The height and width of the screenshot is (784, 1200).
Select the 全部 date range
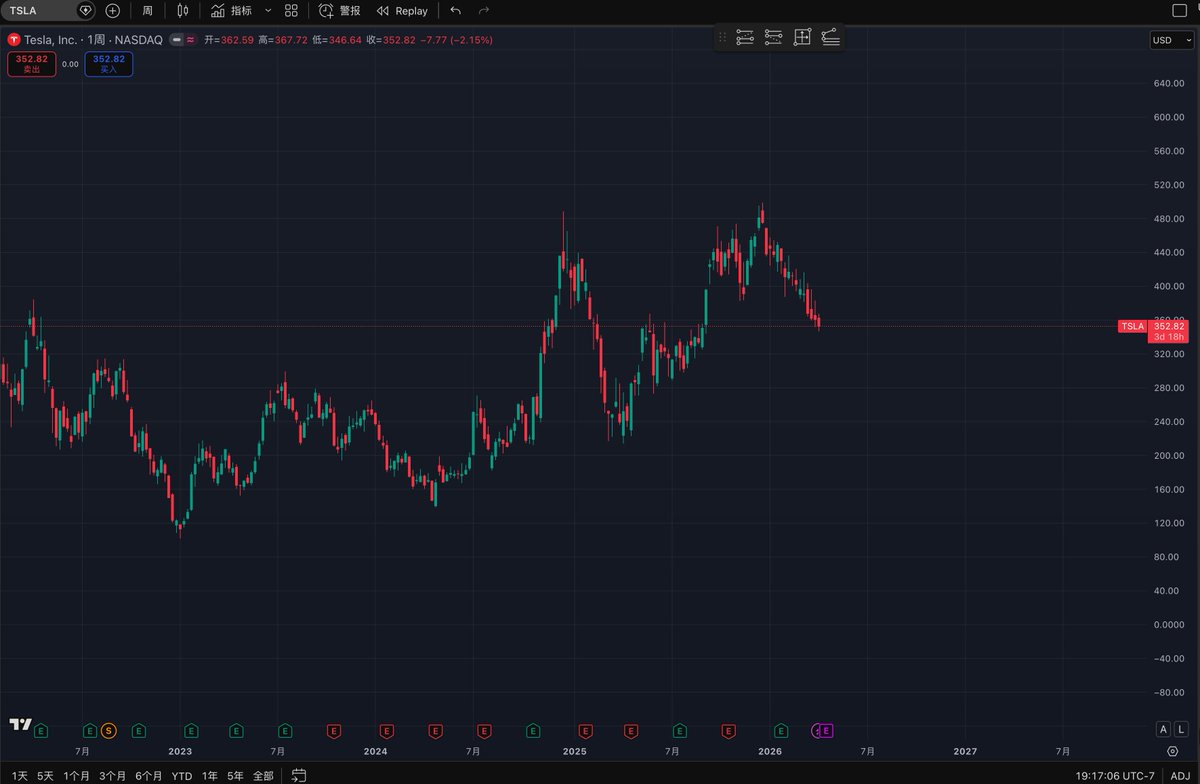(262, 775)
